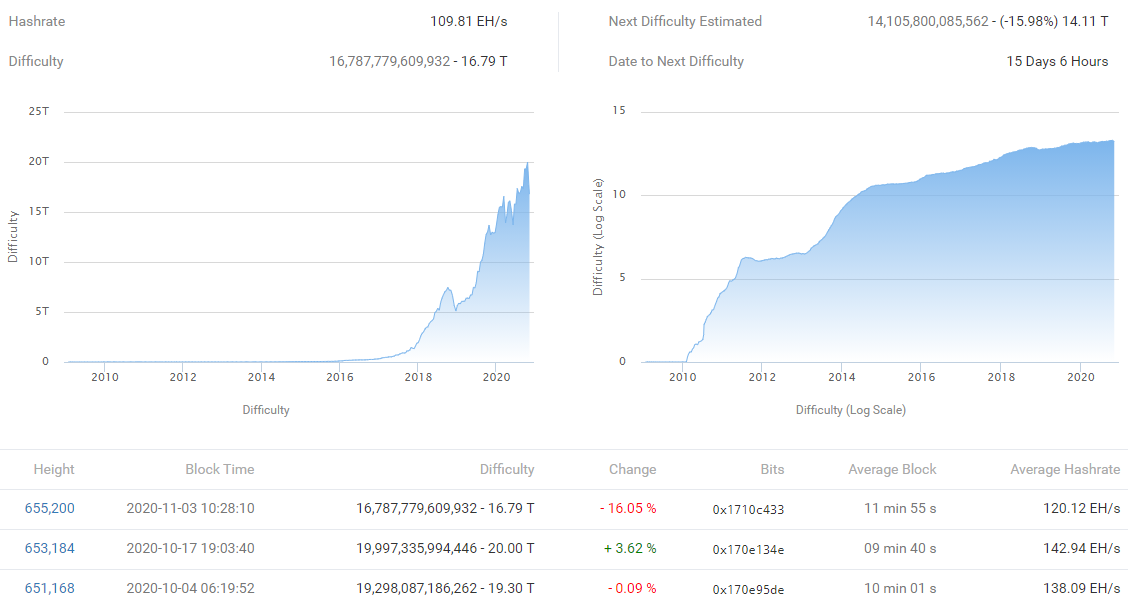Click the 15 Days 6 Hours value
The image size is (1128, 605).
click(1057, 61)
